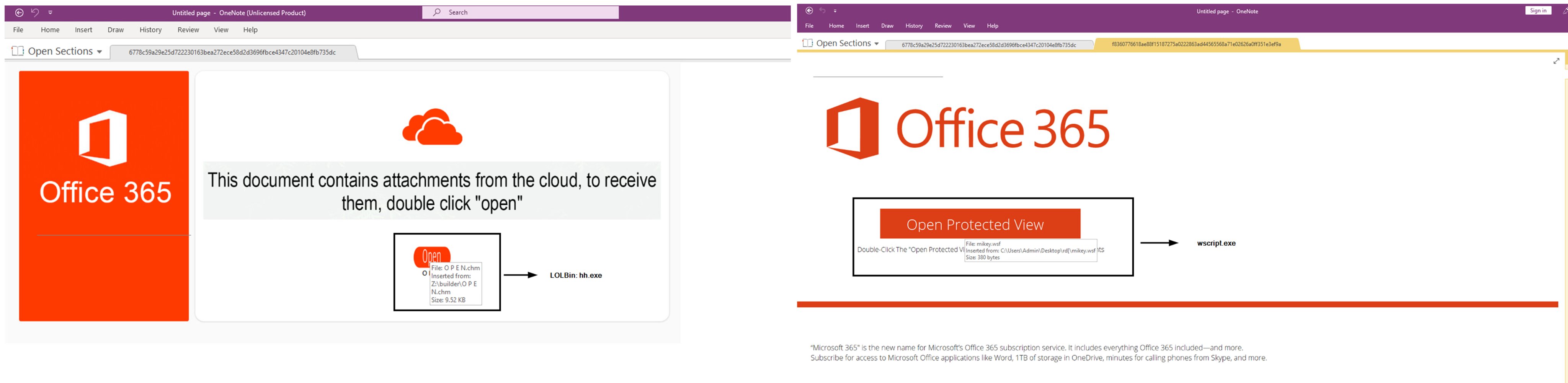
Task: Click the search magnifier icon in the left window
Action: click(436, 12)
